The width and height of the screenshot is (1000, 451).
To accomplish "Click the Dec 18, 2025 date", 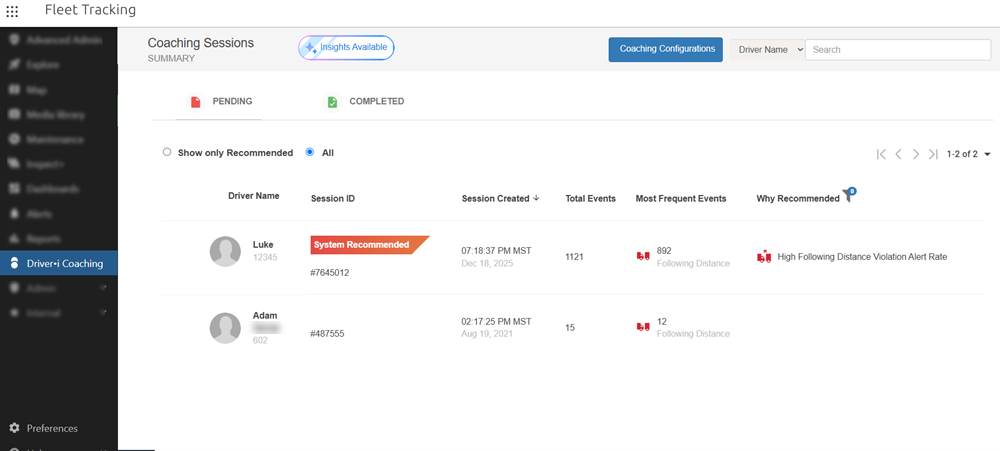I will coord(485,263).
